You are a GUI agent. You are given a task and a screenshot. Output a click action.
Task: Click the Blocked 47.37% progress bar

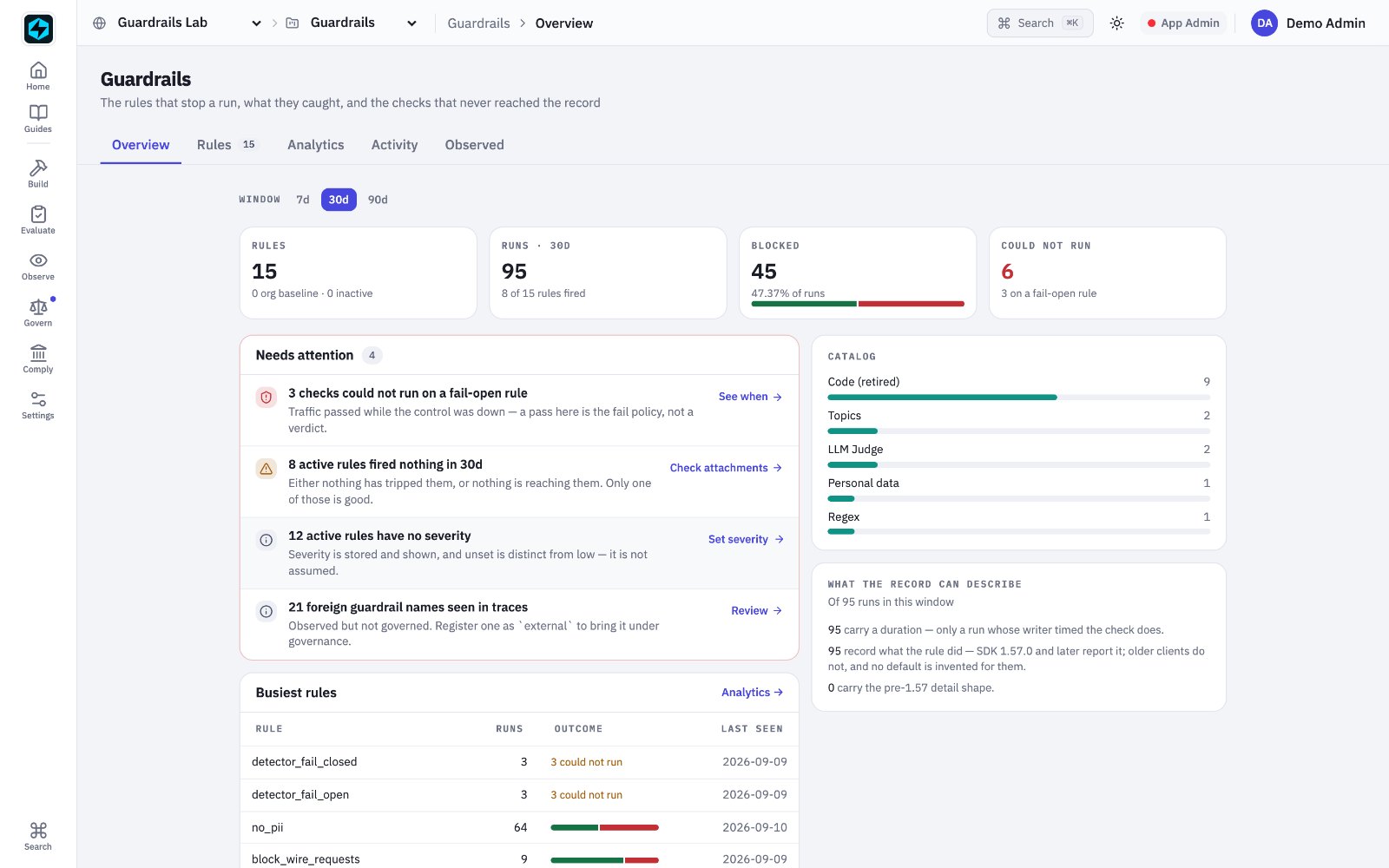click(x=858, y=304)
